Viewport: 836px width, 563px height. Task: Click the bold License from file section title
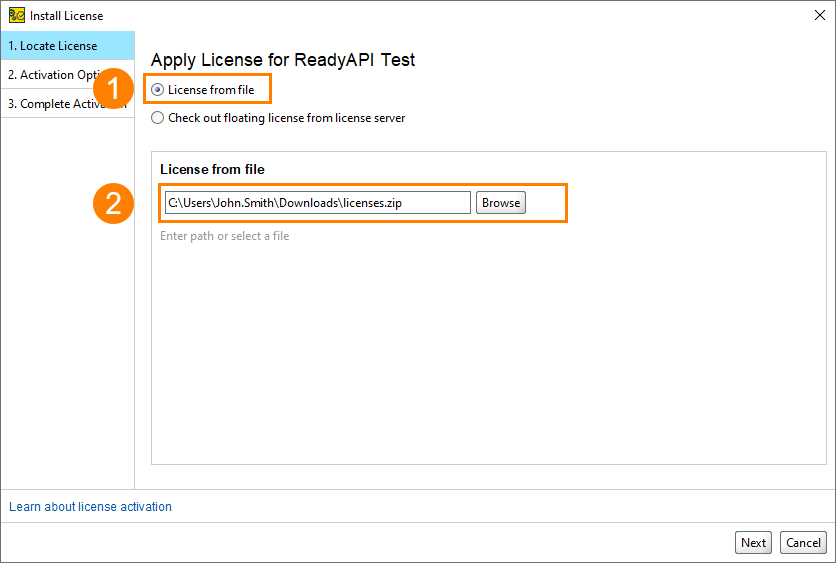[212, 170]
